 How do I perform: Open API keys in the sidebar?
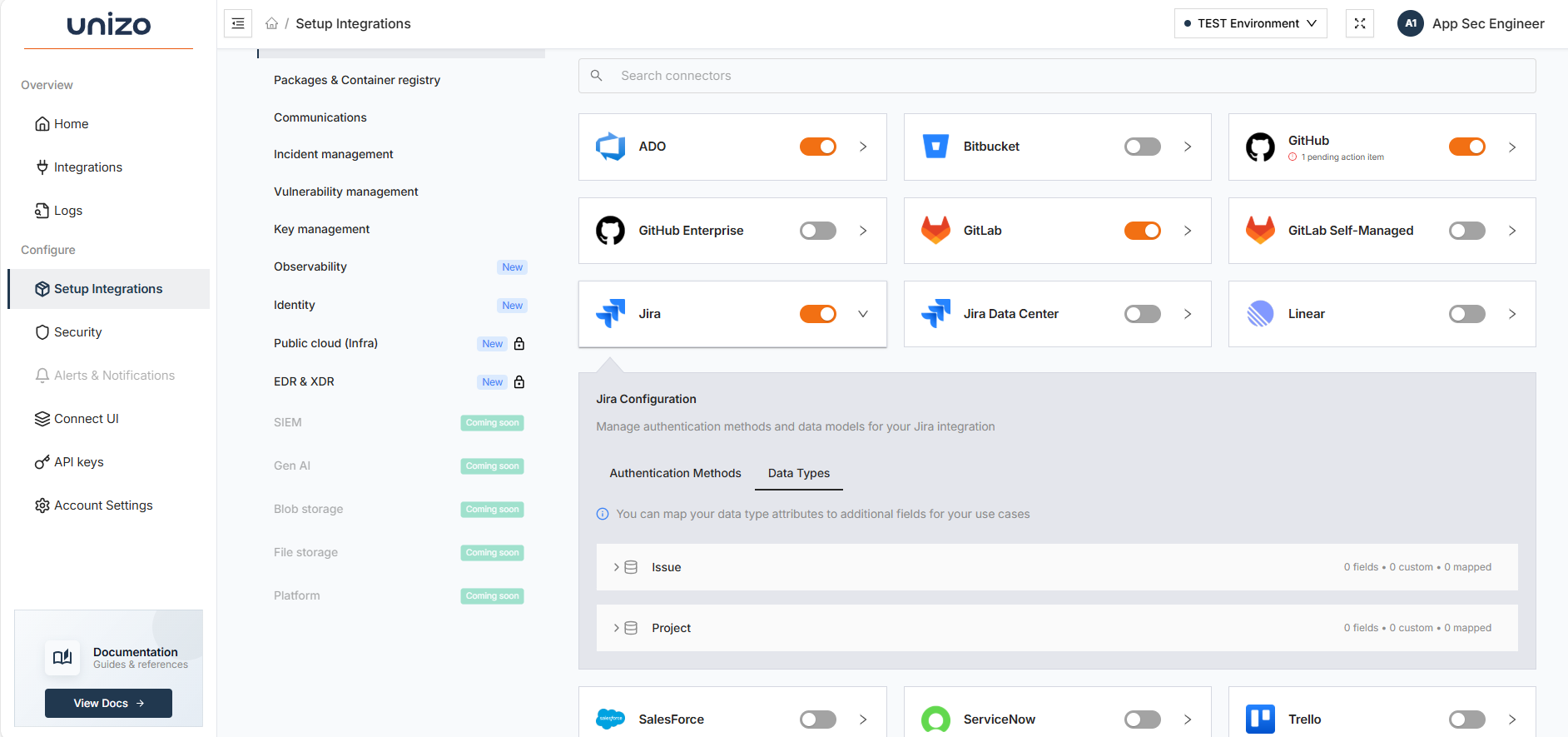coord(108,462)
